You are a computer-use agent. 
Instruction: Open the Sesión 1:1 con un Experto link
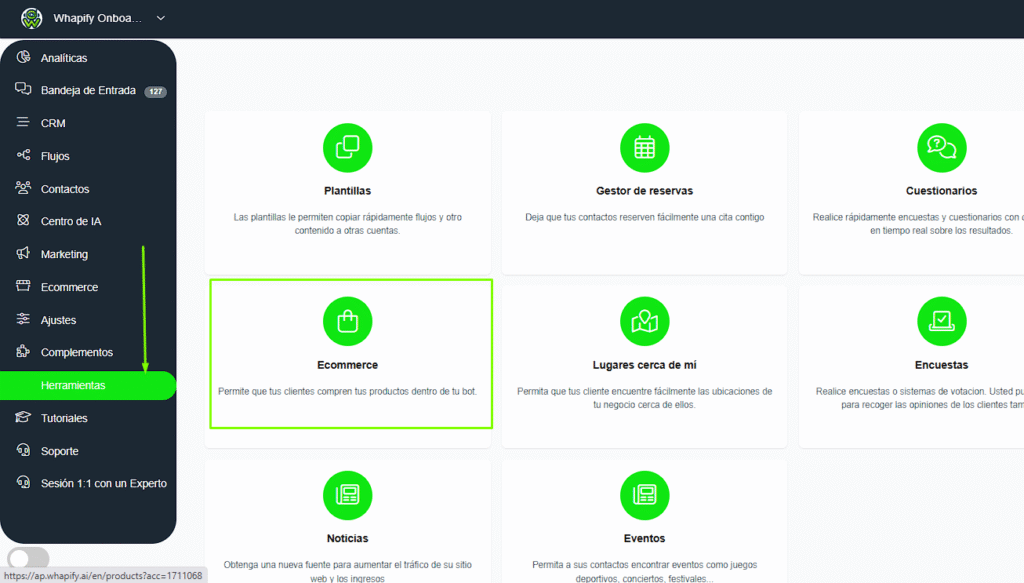[103, 484]
